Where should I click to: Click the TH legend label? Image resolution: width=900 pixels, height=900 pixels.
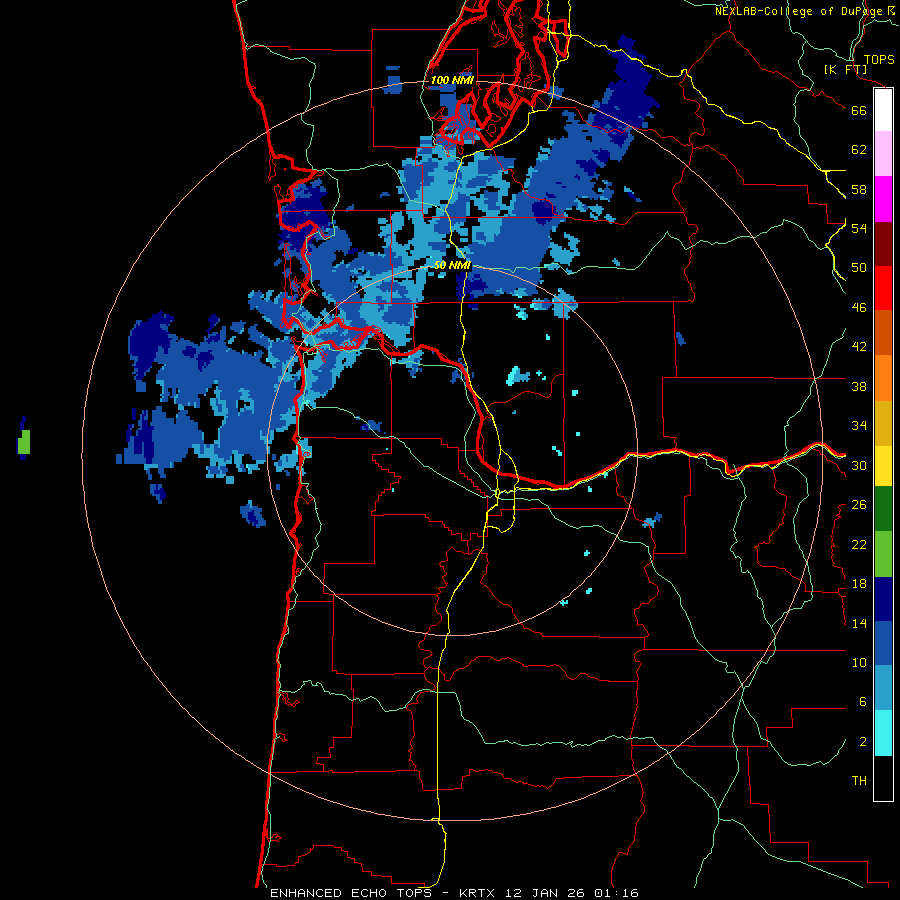point(859,781)
